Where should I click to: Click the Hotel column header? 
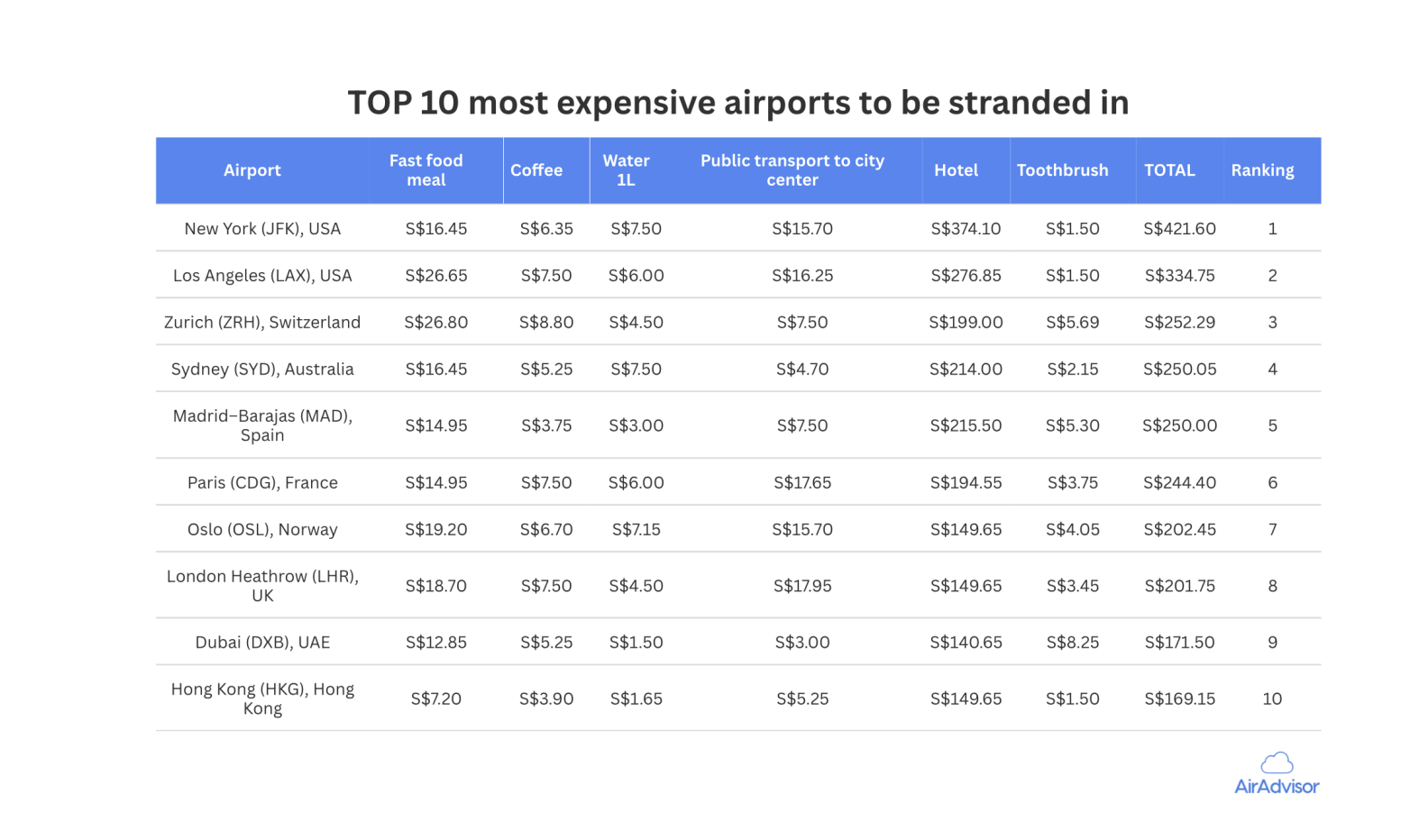[x=956, y=170]
